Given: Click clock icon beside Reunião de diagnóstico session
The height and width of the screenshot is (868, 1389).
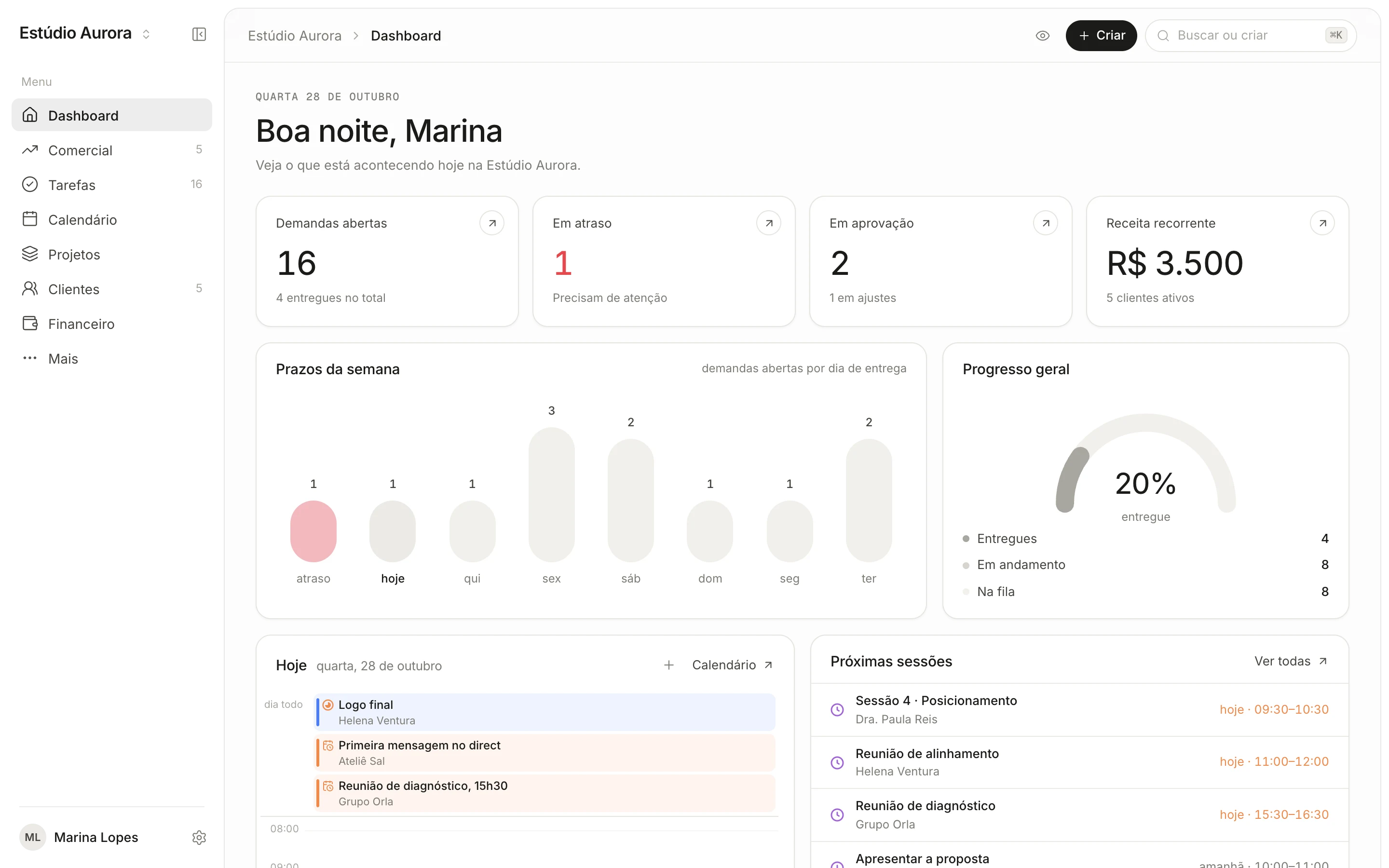Looking at the screenshot, I should click(837, 815).
